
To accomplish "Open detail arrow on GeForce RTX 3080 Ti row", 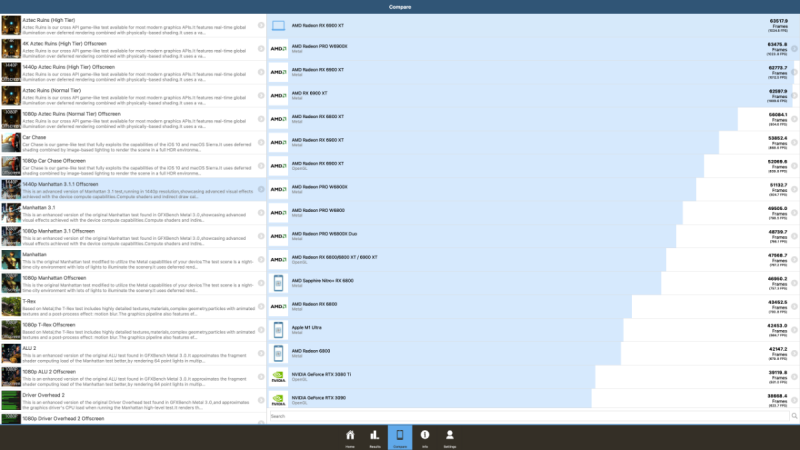I will tap(794, 377).
